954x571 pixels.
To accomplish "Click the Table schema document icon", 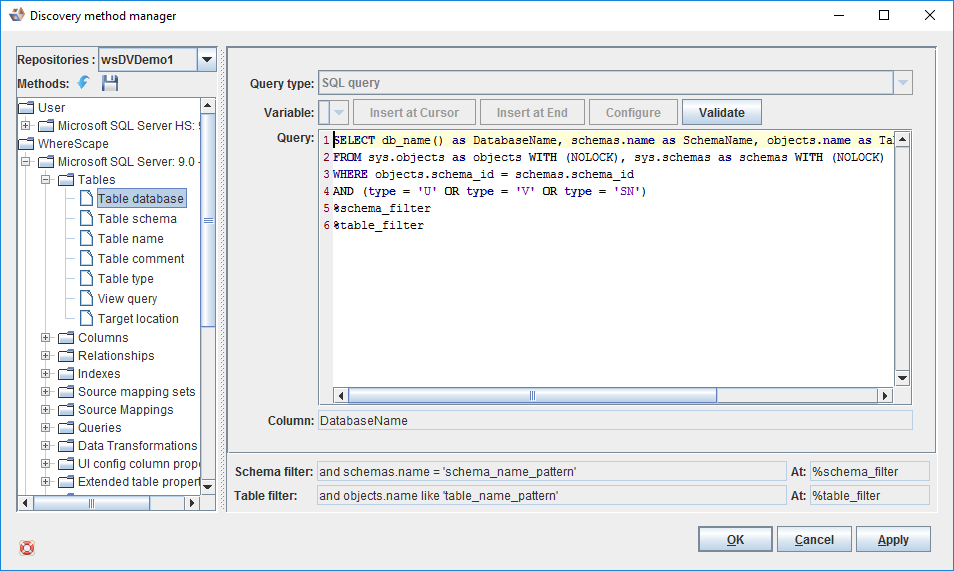I will click(x=86, y=219).
